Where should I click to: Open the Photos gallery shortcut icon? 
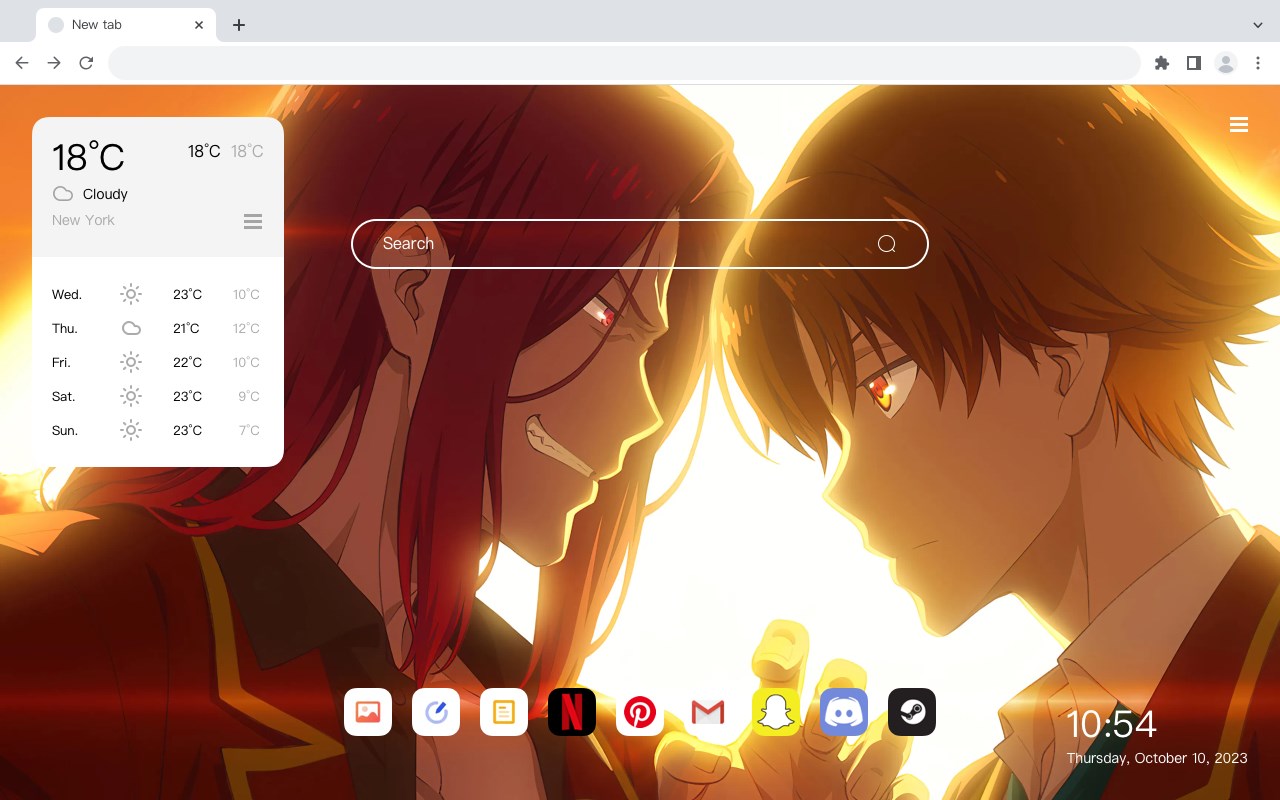(368, 712)
